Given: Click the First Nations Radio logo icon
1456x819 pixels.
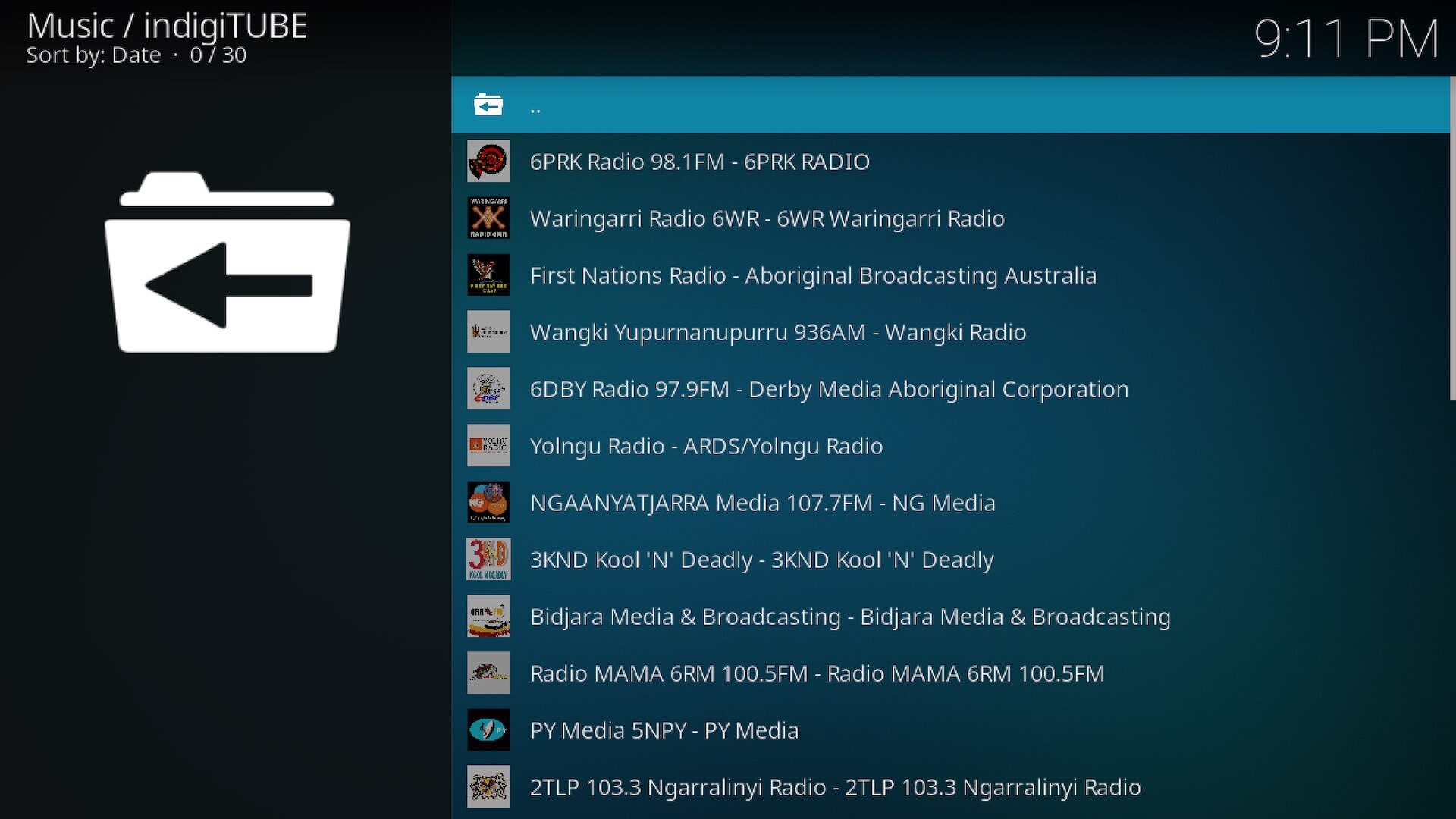Looking at the screenshot, I should [x=488, y=275].
